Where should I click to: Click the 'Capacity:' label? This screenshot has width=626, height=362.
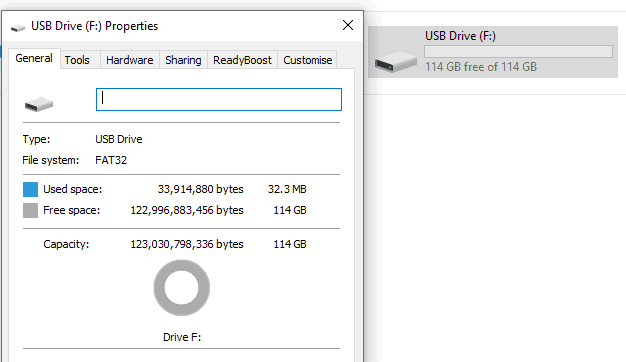[x=66, y=244]
